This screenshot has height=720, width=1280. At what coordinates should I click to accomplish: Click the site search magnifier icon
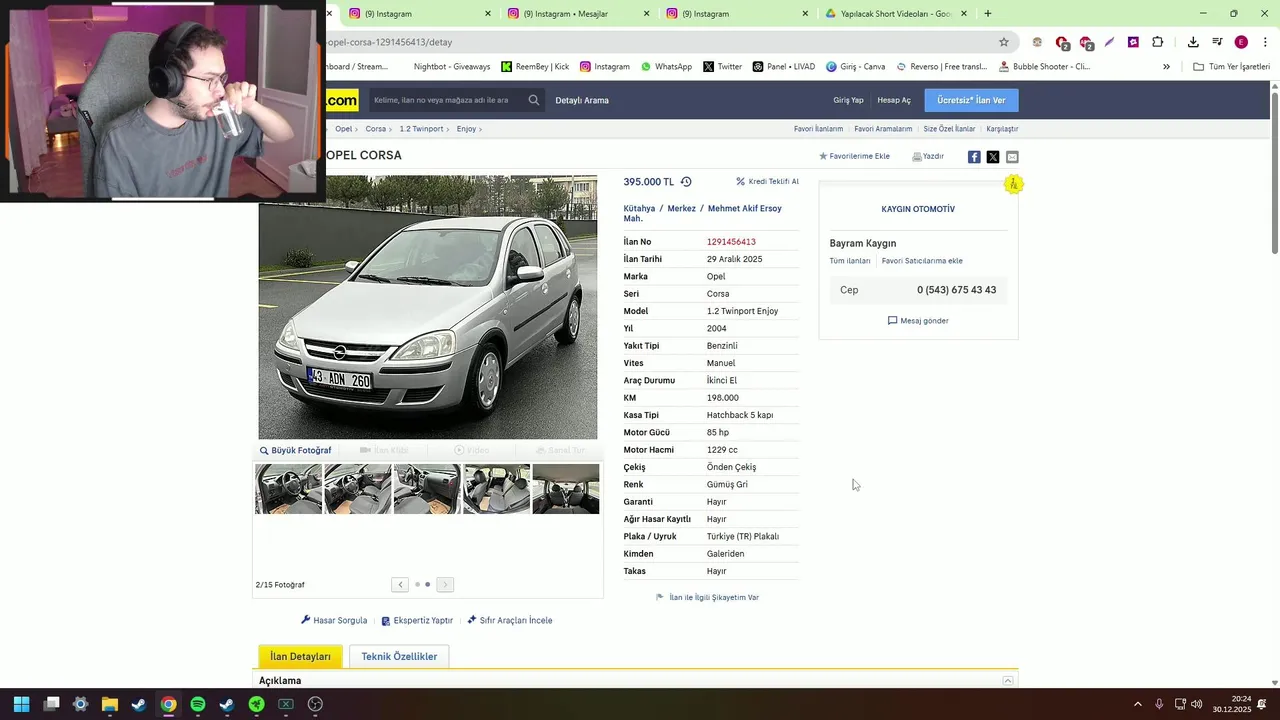point(534,100)
